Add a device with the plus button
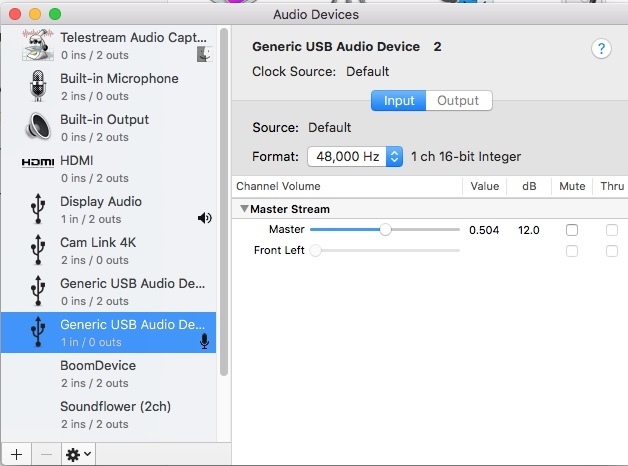This screenshot has height=466, width=628. (x=16, y=454)
